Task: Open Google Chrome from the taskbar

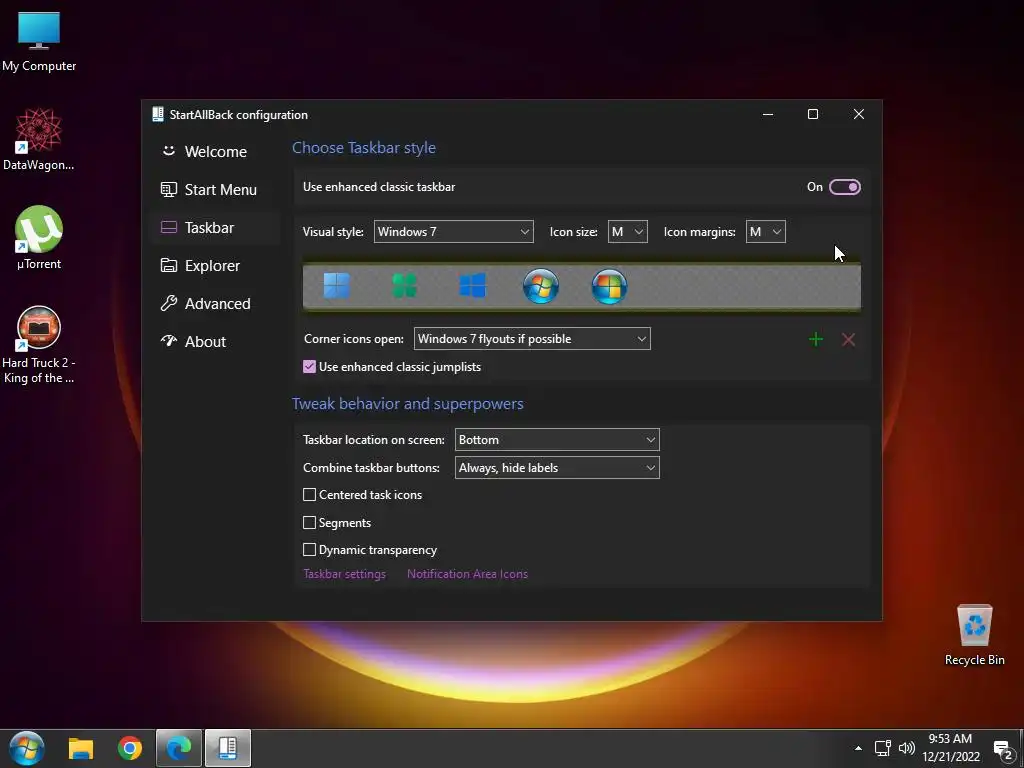Action: 130,748
